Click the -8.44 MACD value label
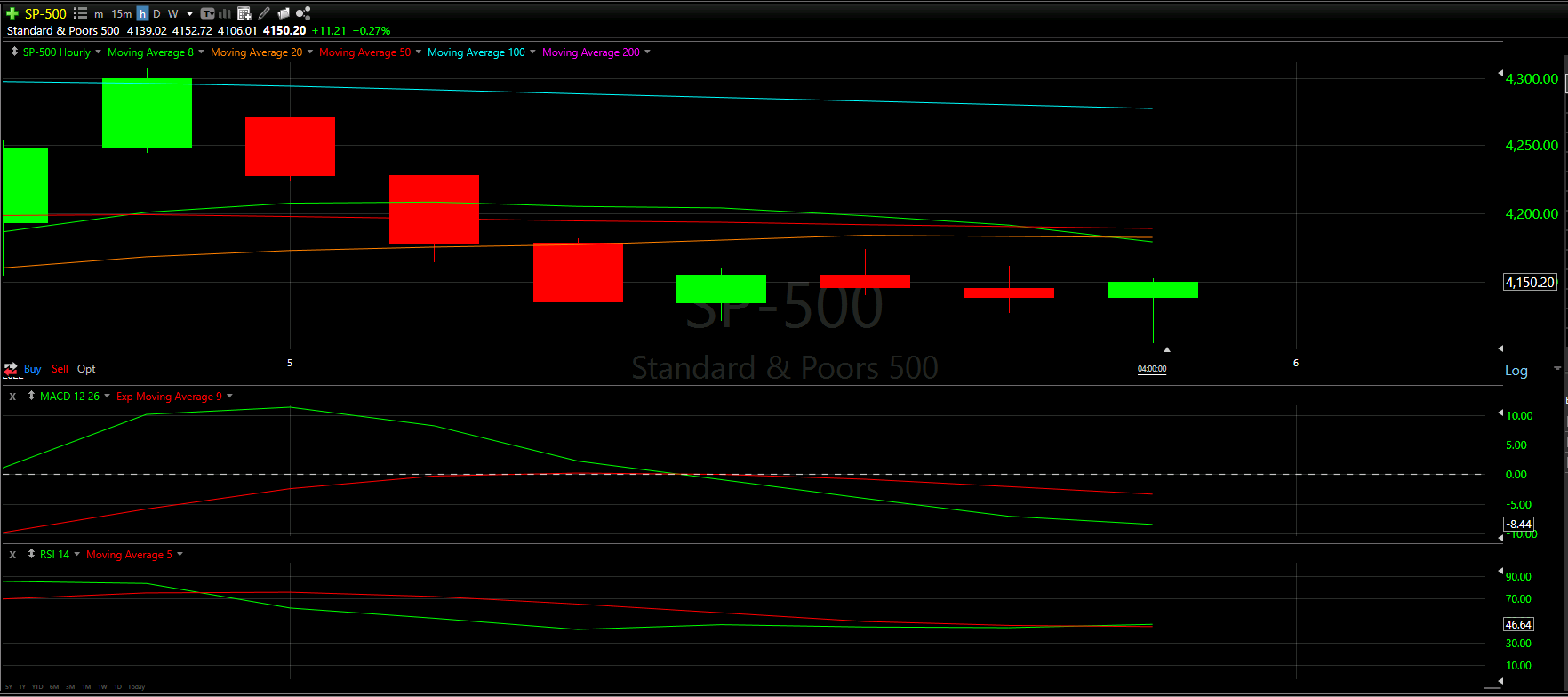This screenshot has height=697, width=1568. point(1519,524)
